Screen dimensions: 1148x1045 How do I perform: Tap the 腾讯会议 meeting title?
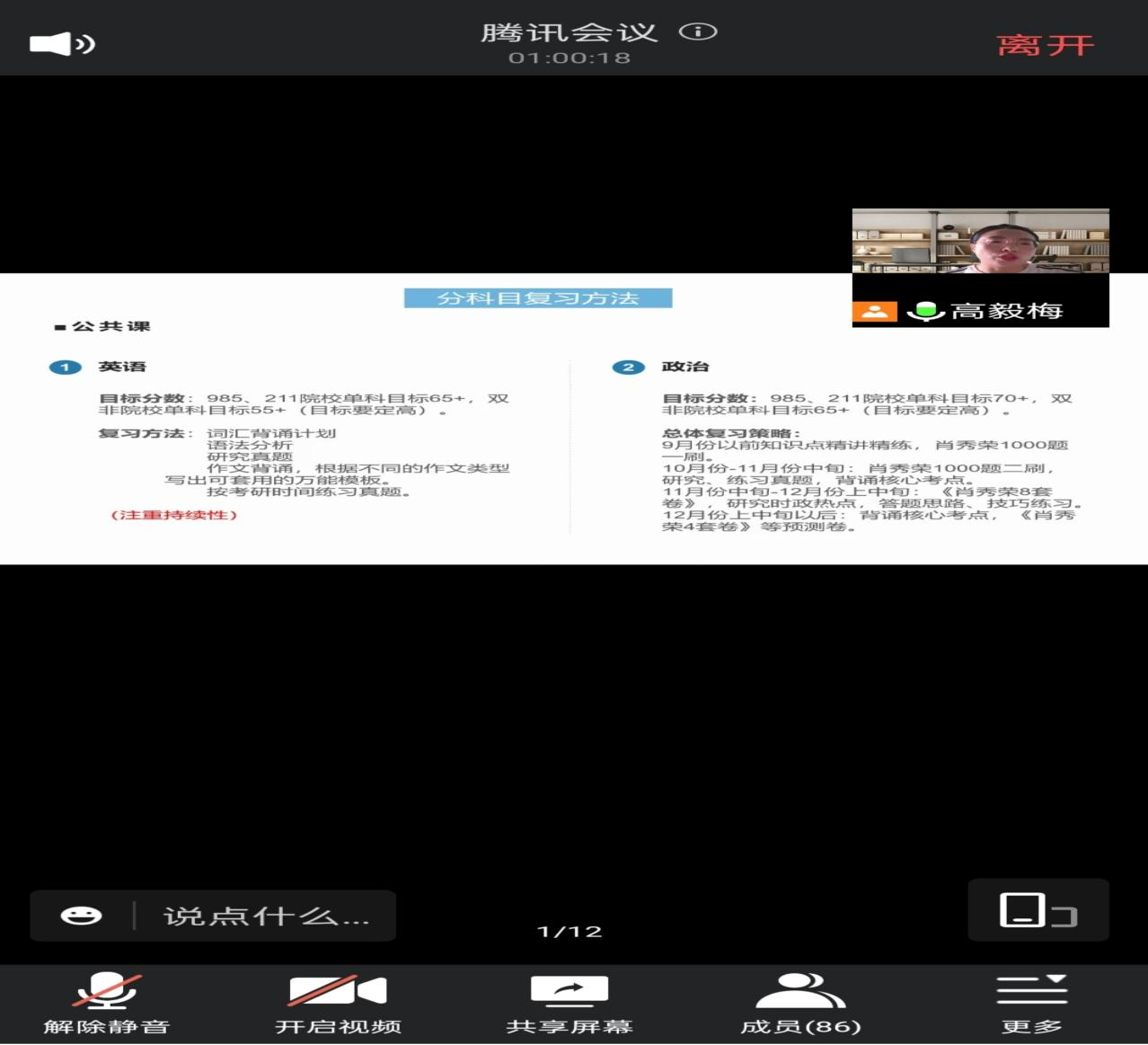click(570, 32)
